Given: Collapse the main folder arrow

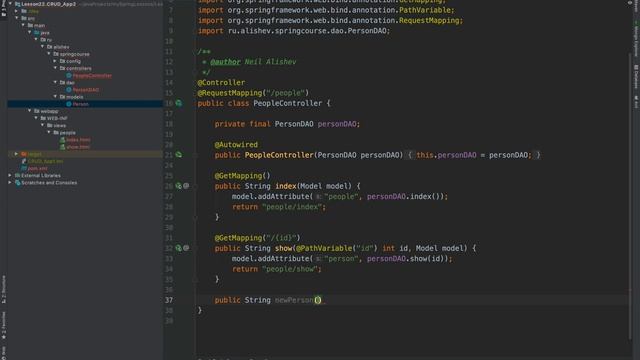Looking at the screenshot, I should point(23,25).
